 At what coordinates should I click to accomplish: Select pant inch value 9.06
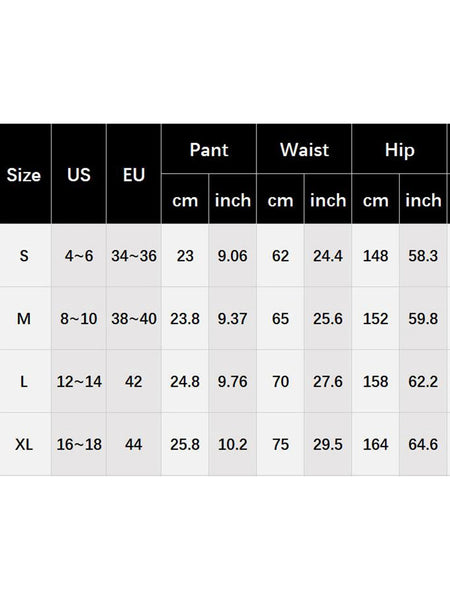click(x=233, y=256)
